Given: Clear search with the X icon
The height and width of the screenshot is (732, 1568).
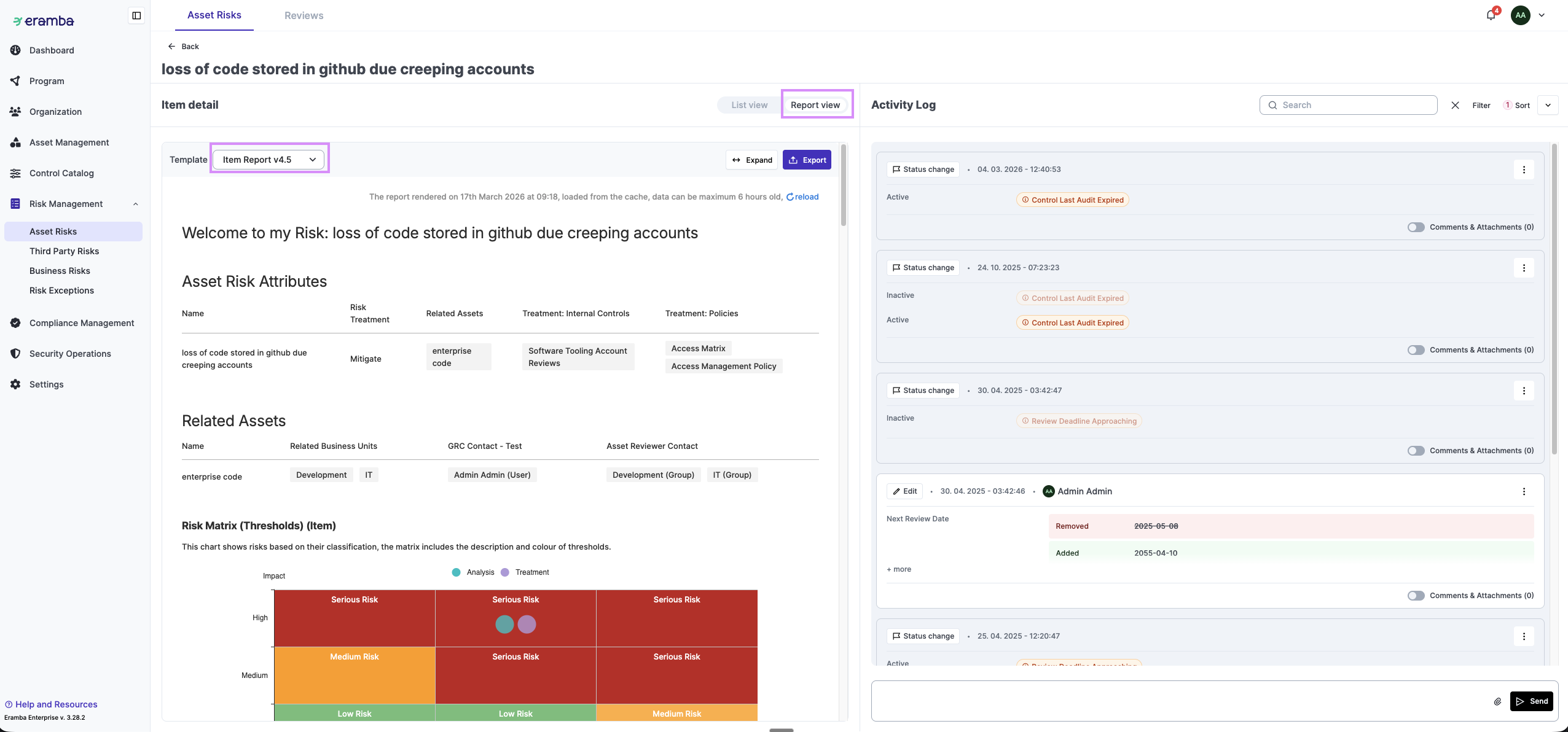Looking at the screenshot, I should (x=1455, y=105).
